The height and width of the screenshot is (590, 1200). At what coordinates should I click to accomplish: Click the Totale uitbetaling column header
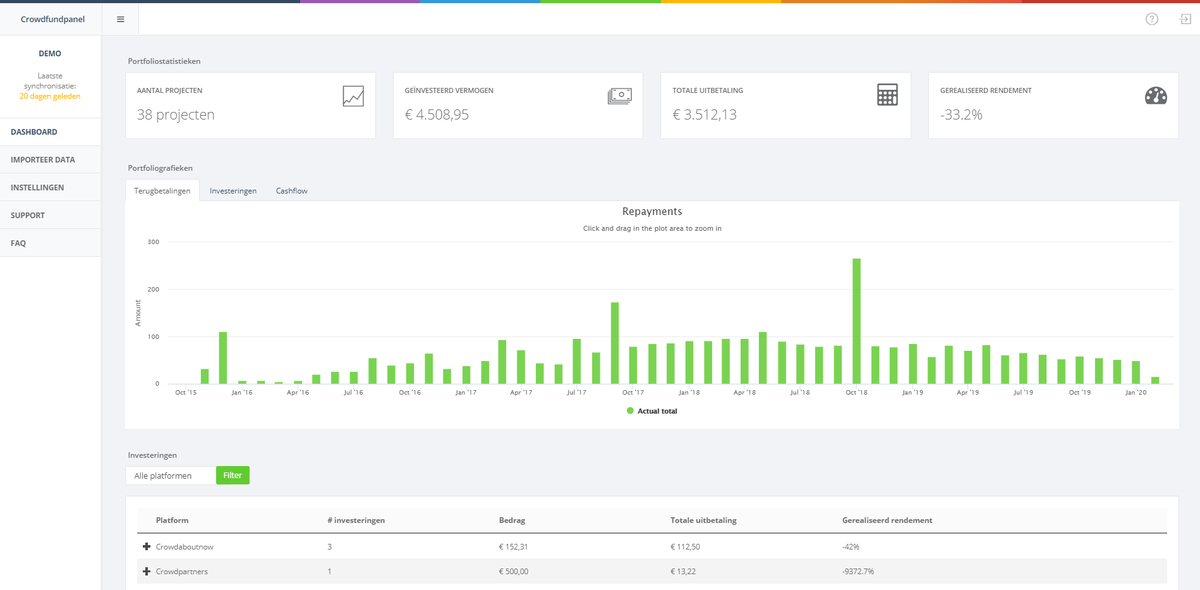pyautogui.click(x=703, y=520)
